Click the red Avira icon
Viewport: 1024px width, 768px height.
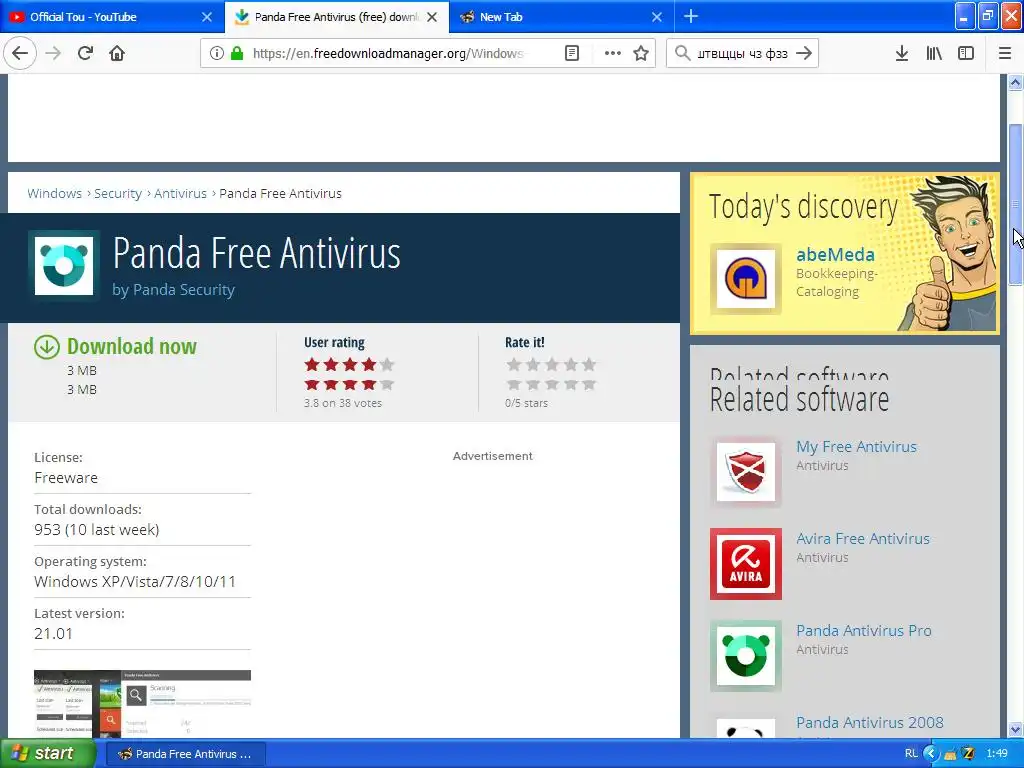click(746, 564)
